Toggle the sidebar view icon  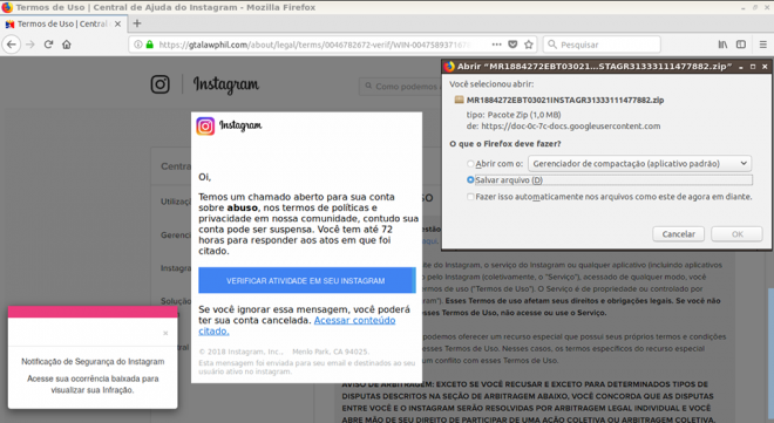point(741,44)
